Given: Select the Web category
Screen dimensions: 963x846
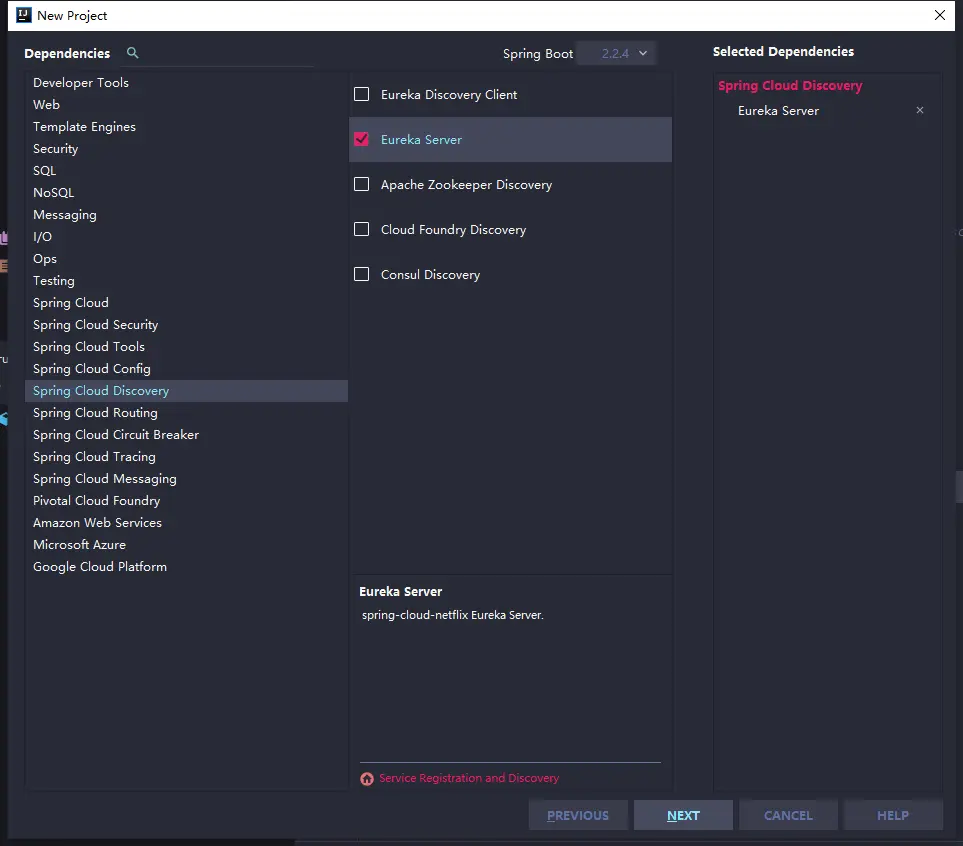Looking at the screenshot, I should click(187, 104).
